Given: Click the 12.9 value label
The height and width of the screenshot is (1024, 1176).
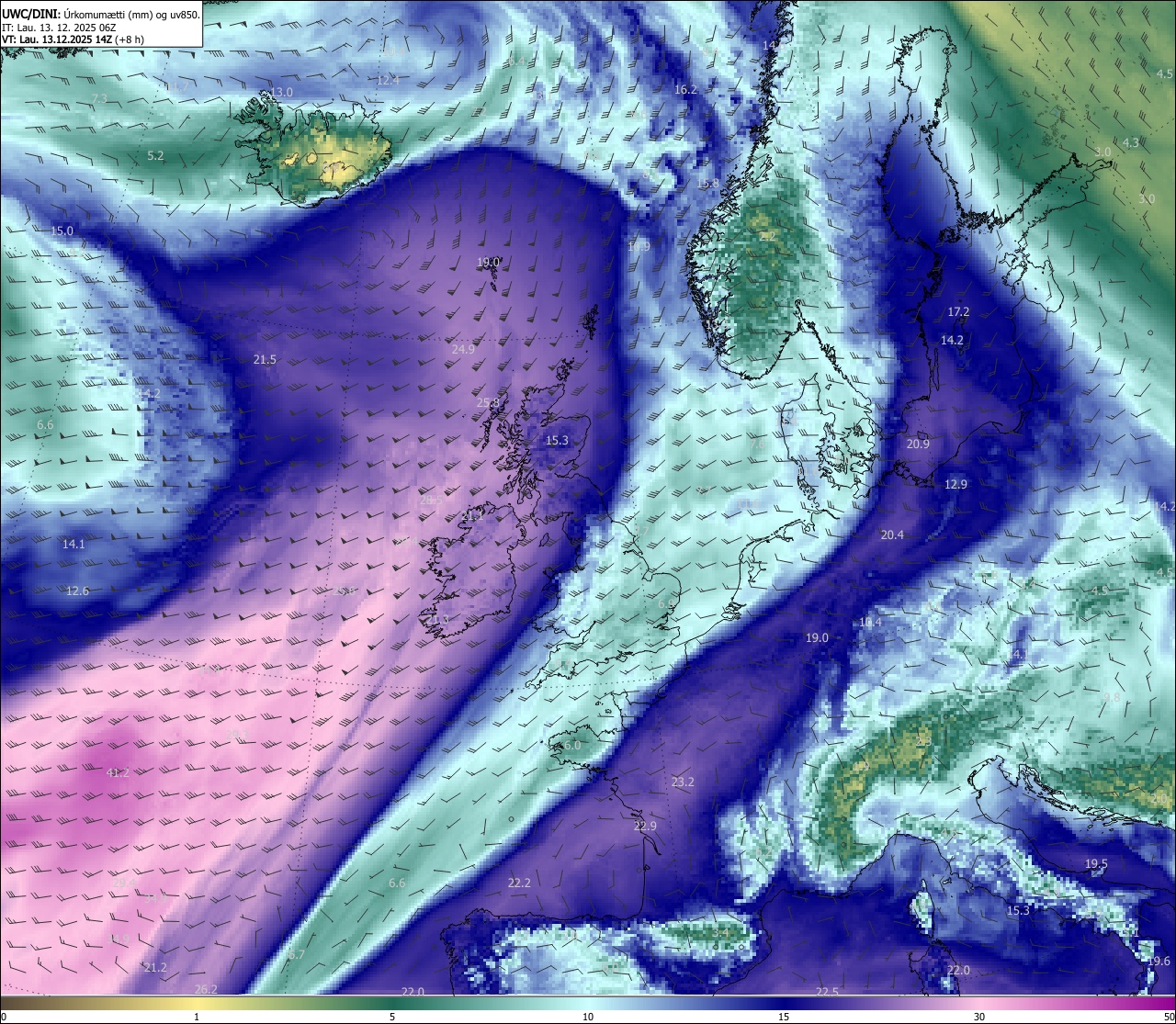Looking at the screenshot, I should [x=955, y=484].
